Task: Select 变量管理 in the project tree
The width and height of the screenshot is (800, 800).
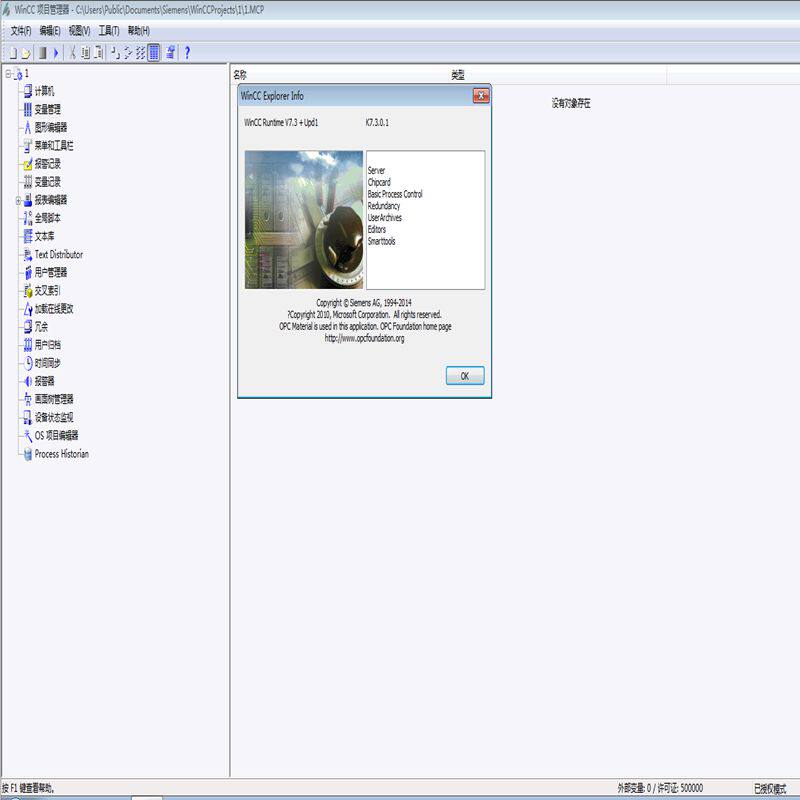Action: [x=47, y=109]
